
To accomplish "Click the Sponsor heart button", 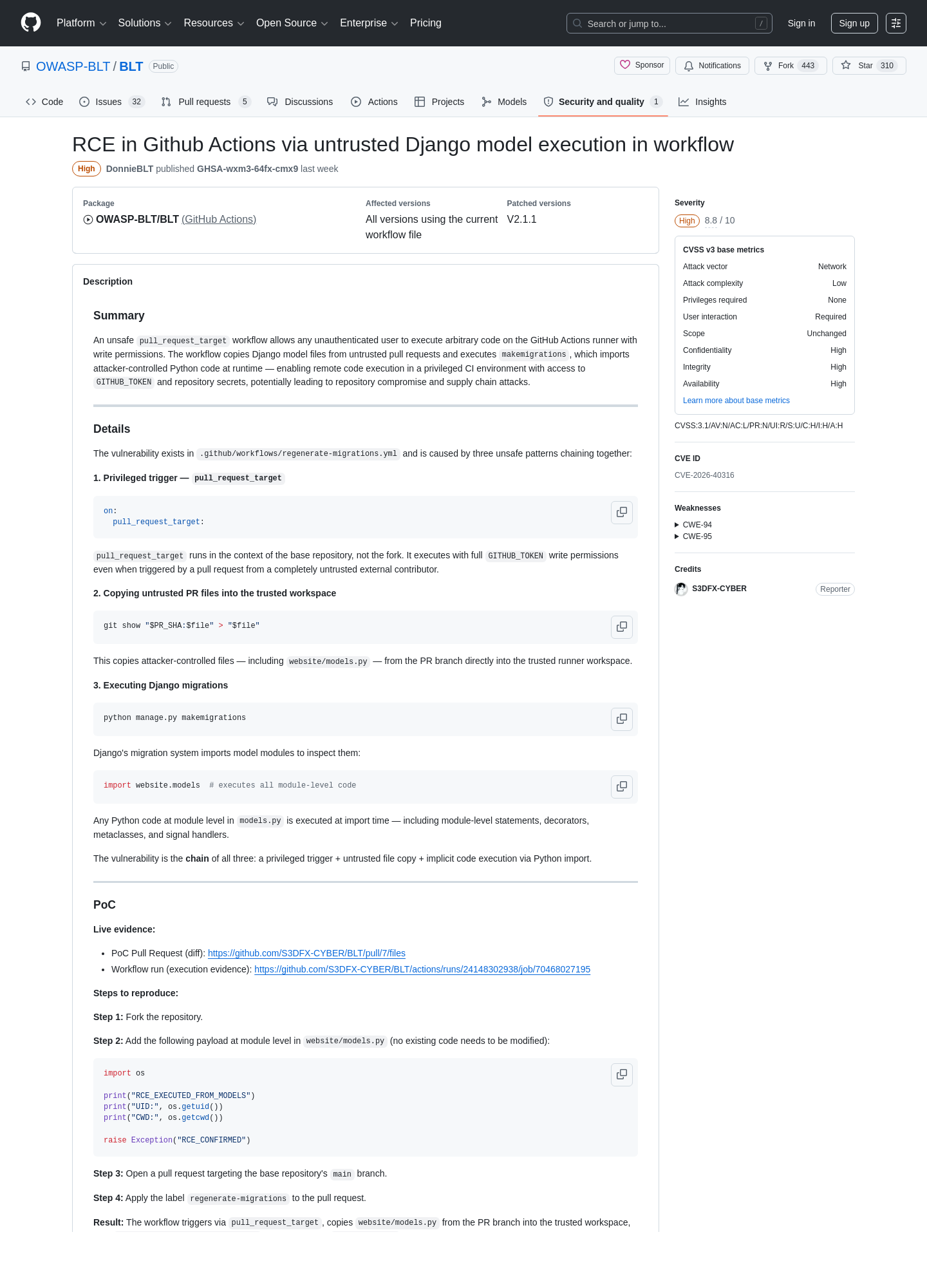I will click(642, 66).
